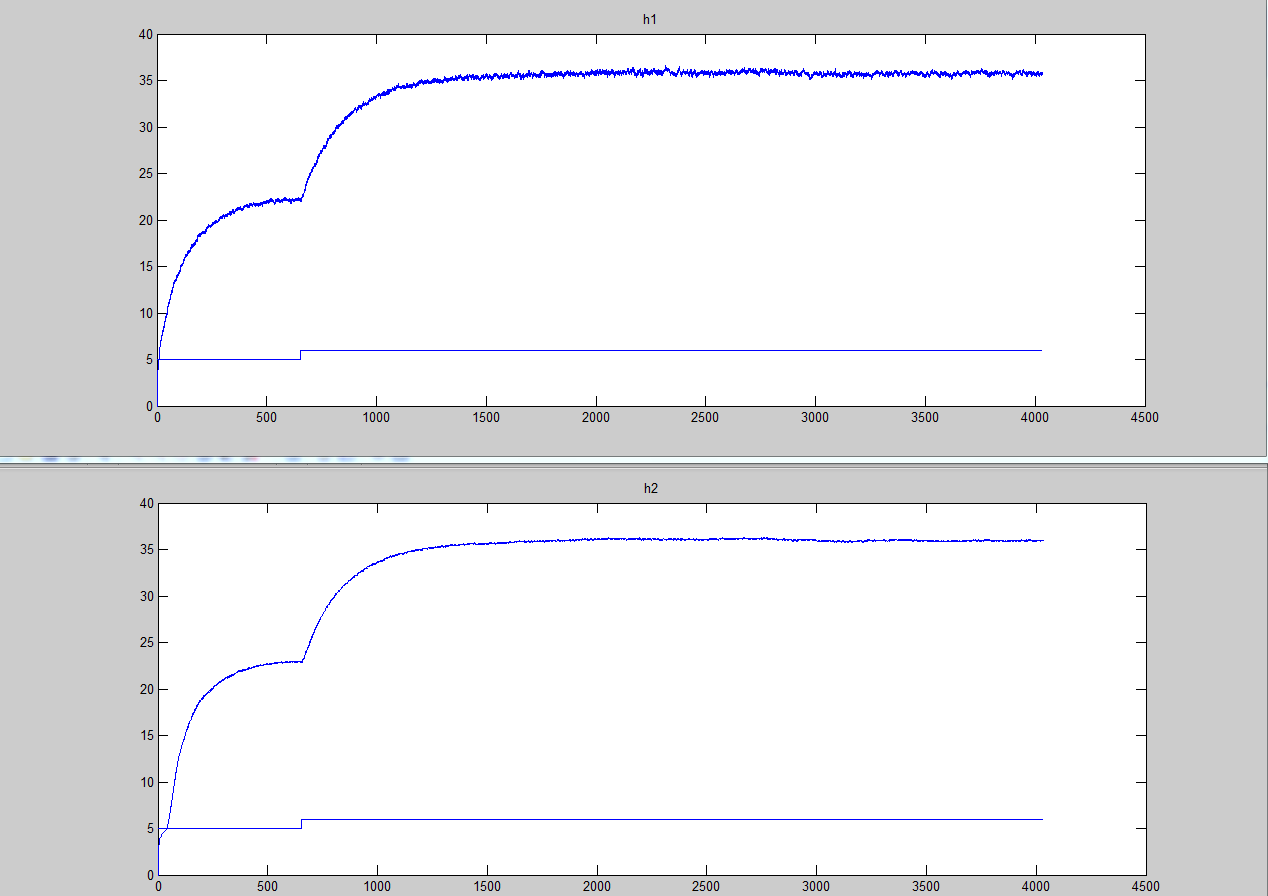Select the 4500 x-axis tick label in h1
This screenshot has width=1268, height=896.
1144,418
